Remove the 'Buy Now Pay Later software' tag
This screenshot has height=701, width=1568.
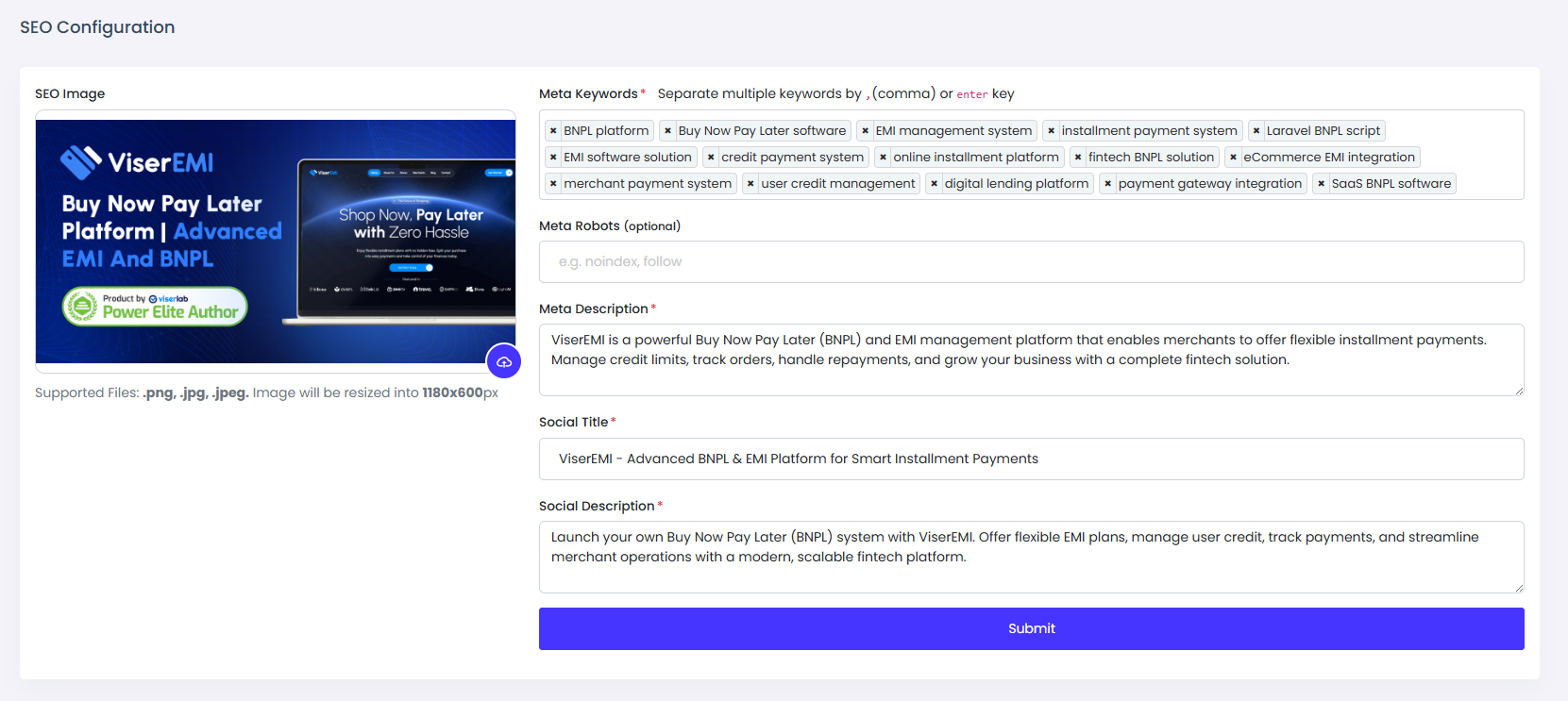(x=667, y=131)
